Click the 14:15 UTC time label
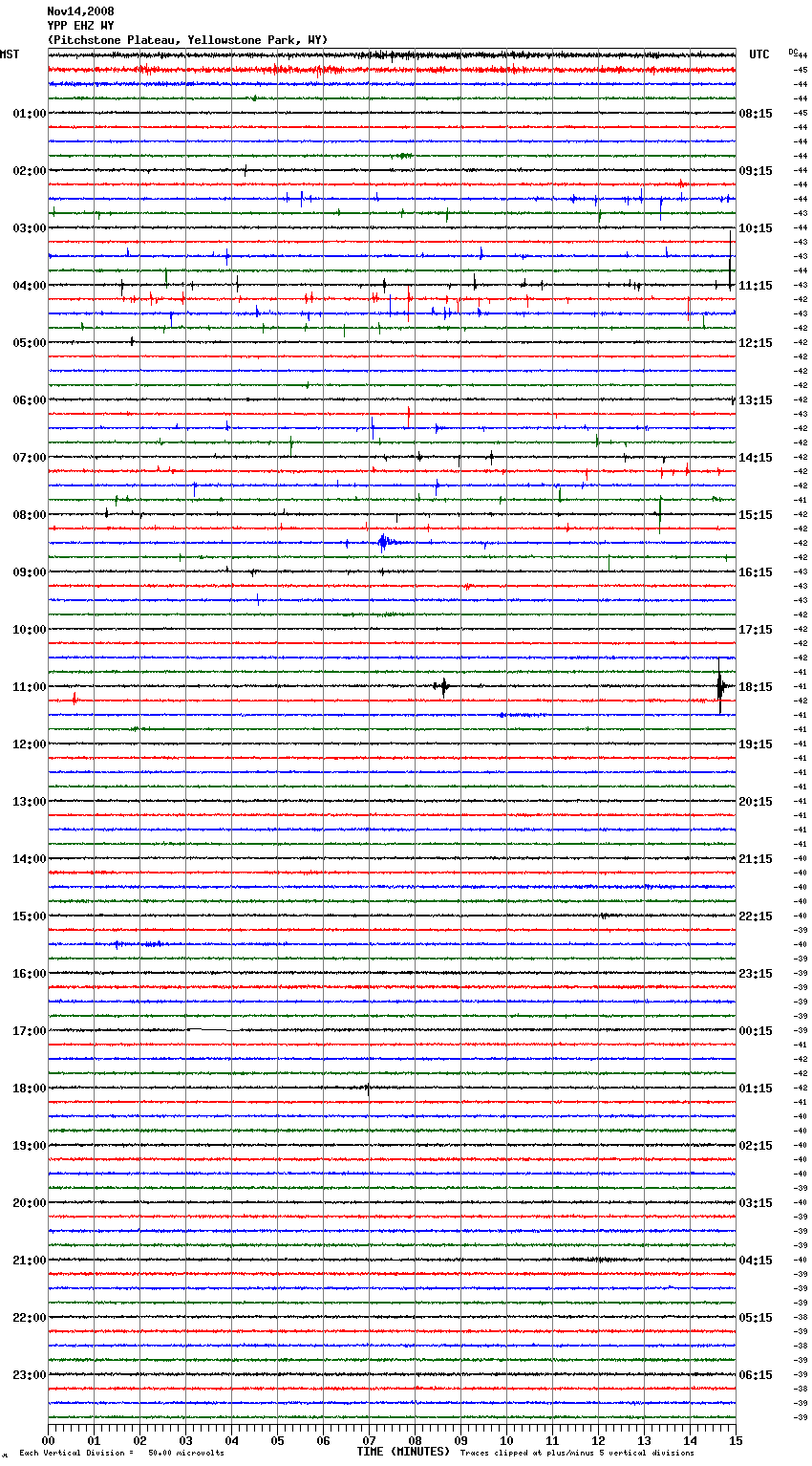 tap(756, 458)
